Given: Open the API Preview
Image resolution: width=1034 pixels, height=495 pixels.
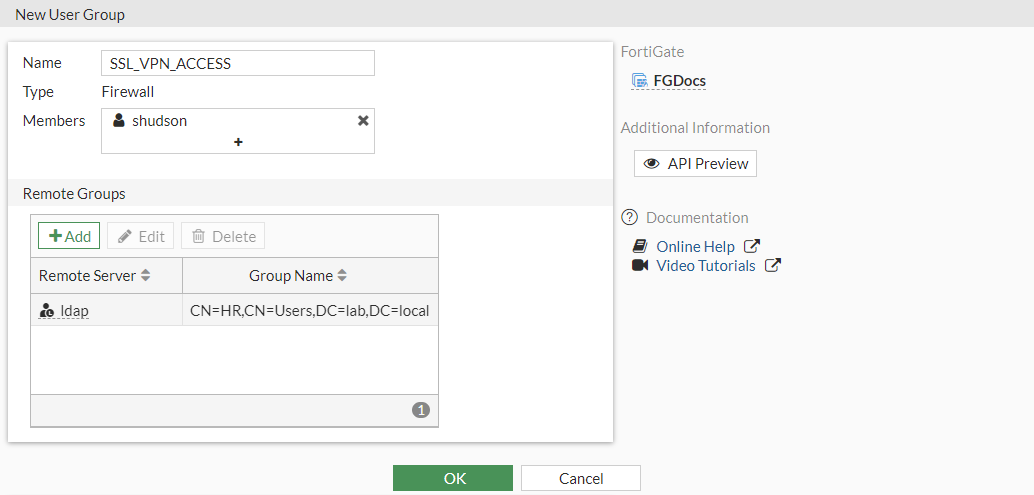Looking at the screenshot, I should 695,163.
